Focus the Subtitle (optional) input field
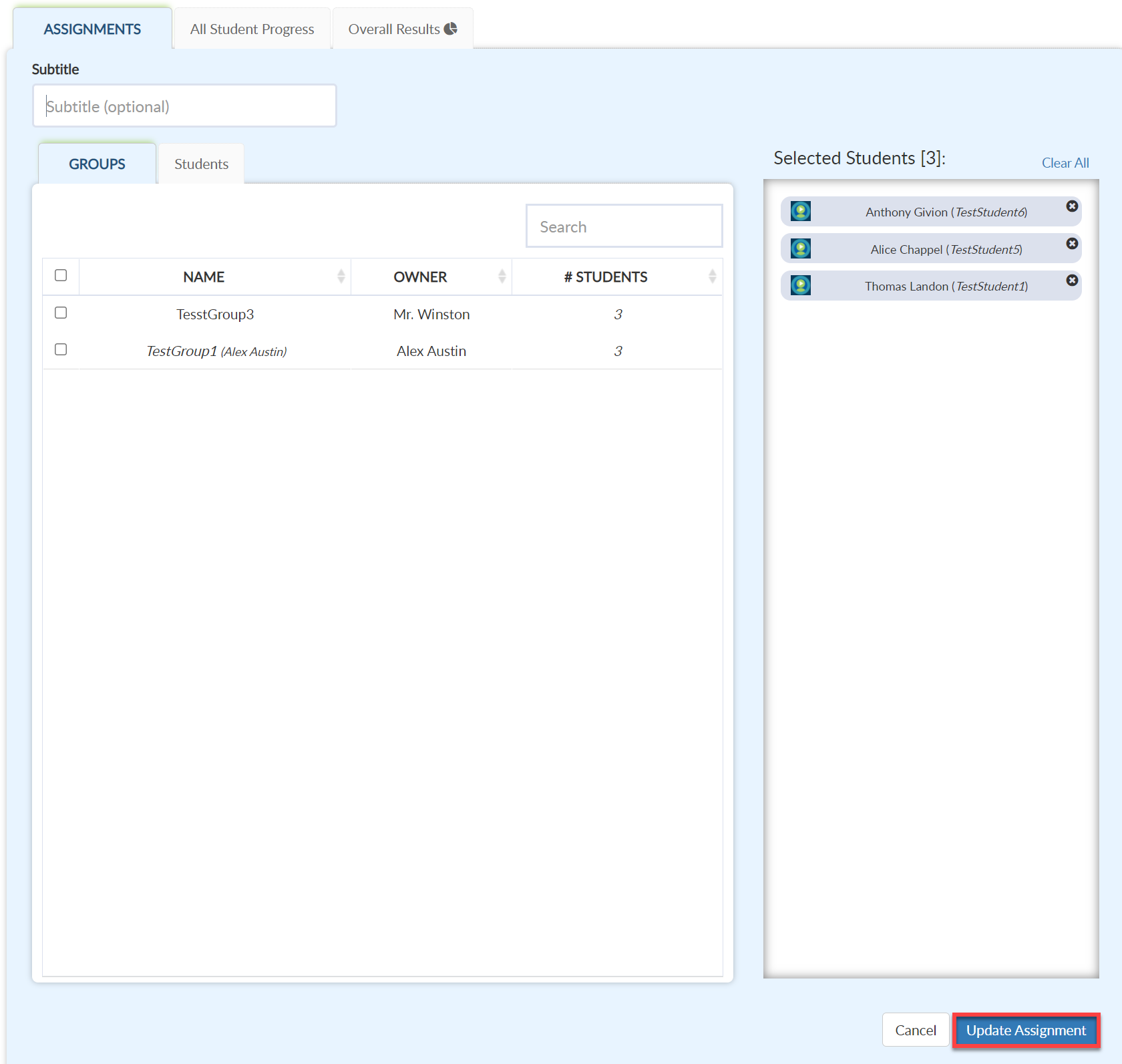This screenshot has width=1122, height=1064. tap(184, 106)
